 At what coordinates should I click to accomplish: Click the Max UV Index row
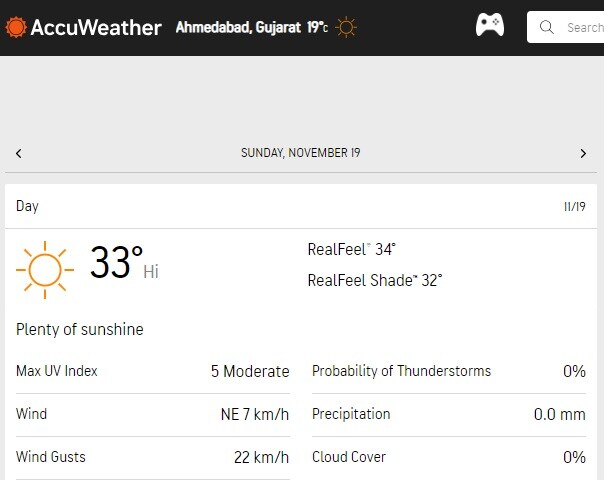[152, 371]
